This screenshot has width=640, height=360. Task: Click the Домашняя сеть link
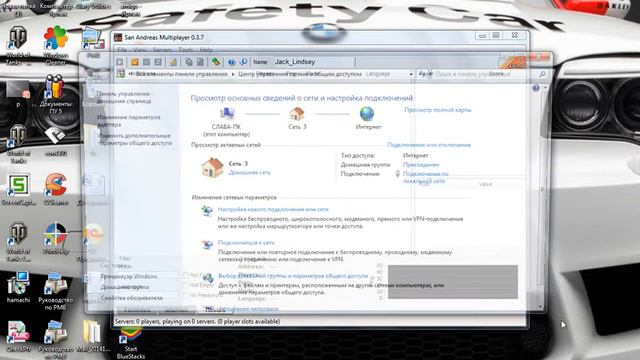click(x=249, y=173)
